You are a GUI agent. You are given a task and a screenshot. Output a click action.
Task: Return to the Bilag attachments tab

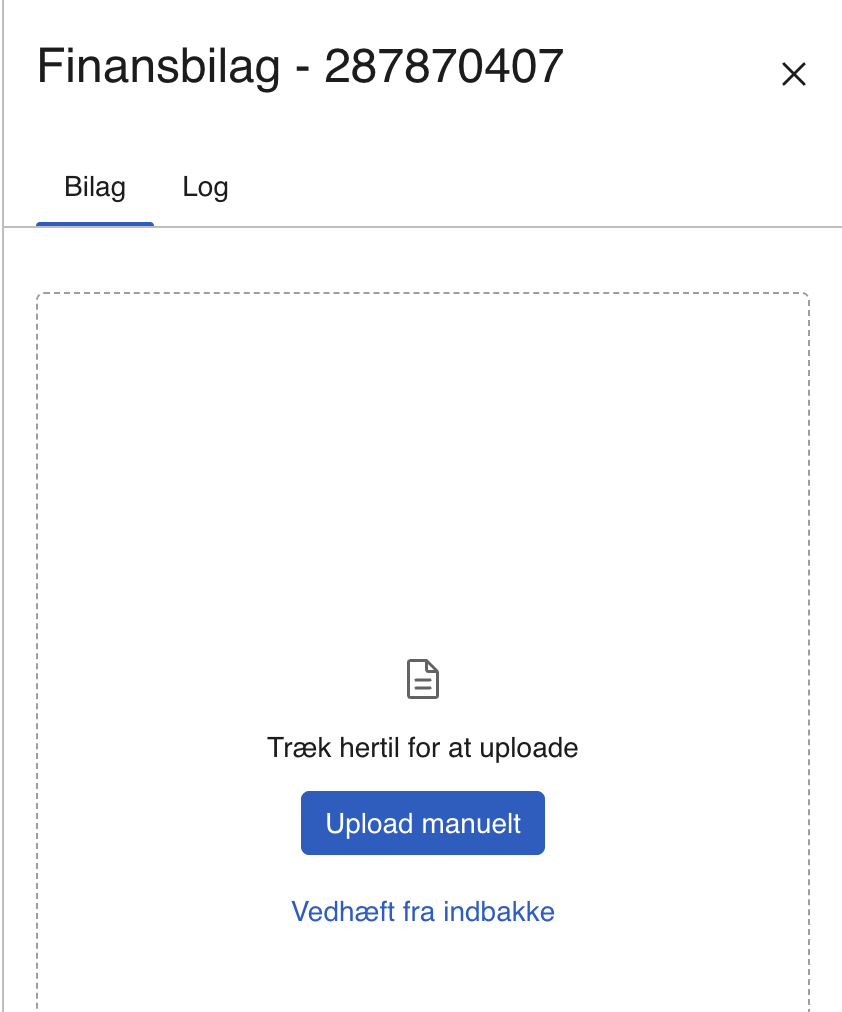[x=95, y=188]
